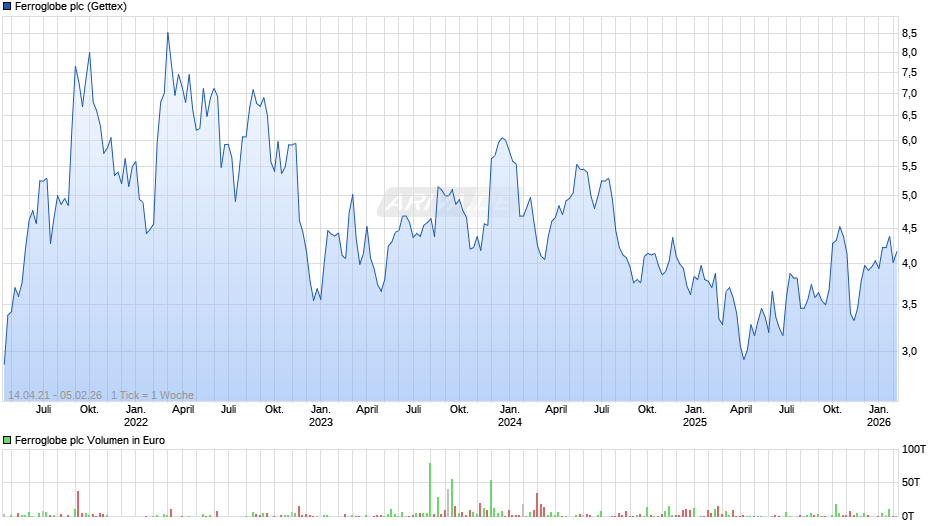Click the "Jan. 2023" axis label

click(x=321, y=416)
